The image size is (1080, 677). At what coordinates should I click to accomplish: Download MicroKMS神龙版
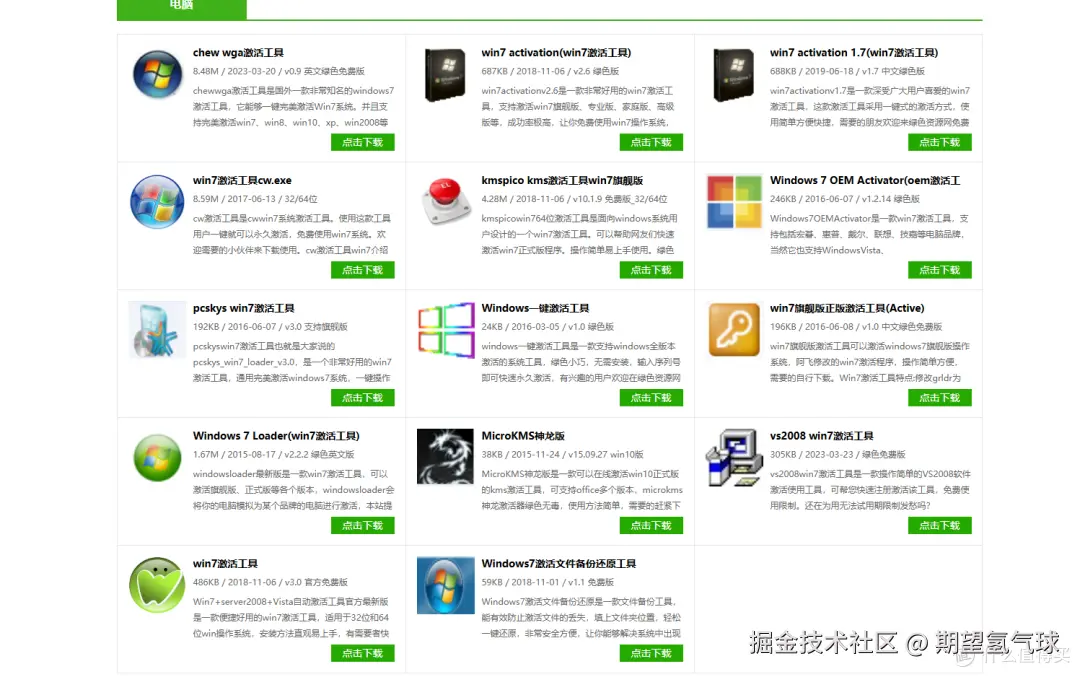click(651, 525)
